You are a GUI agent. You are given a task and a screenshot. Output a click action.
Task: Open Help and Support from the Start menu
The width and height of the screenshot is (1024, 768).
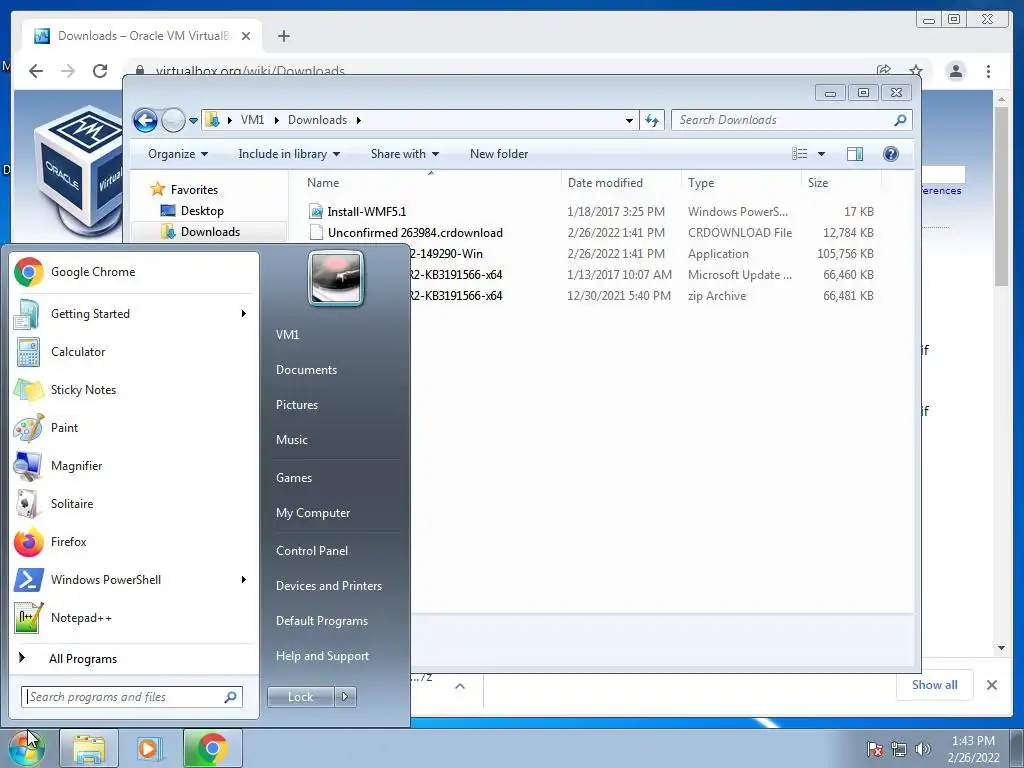click(x=322, y=656)
